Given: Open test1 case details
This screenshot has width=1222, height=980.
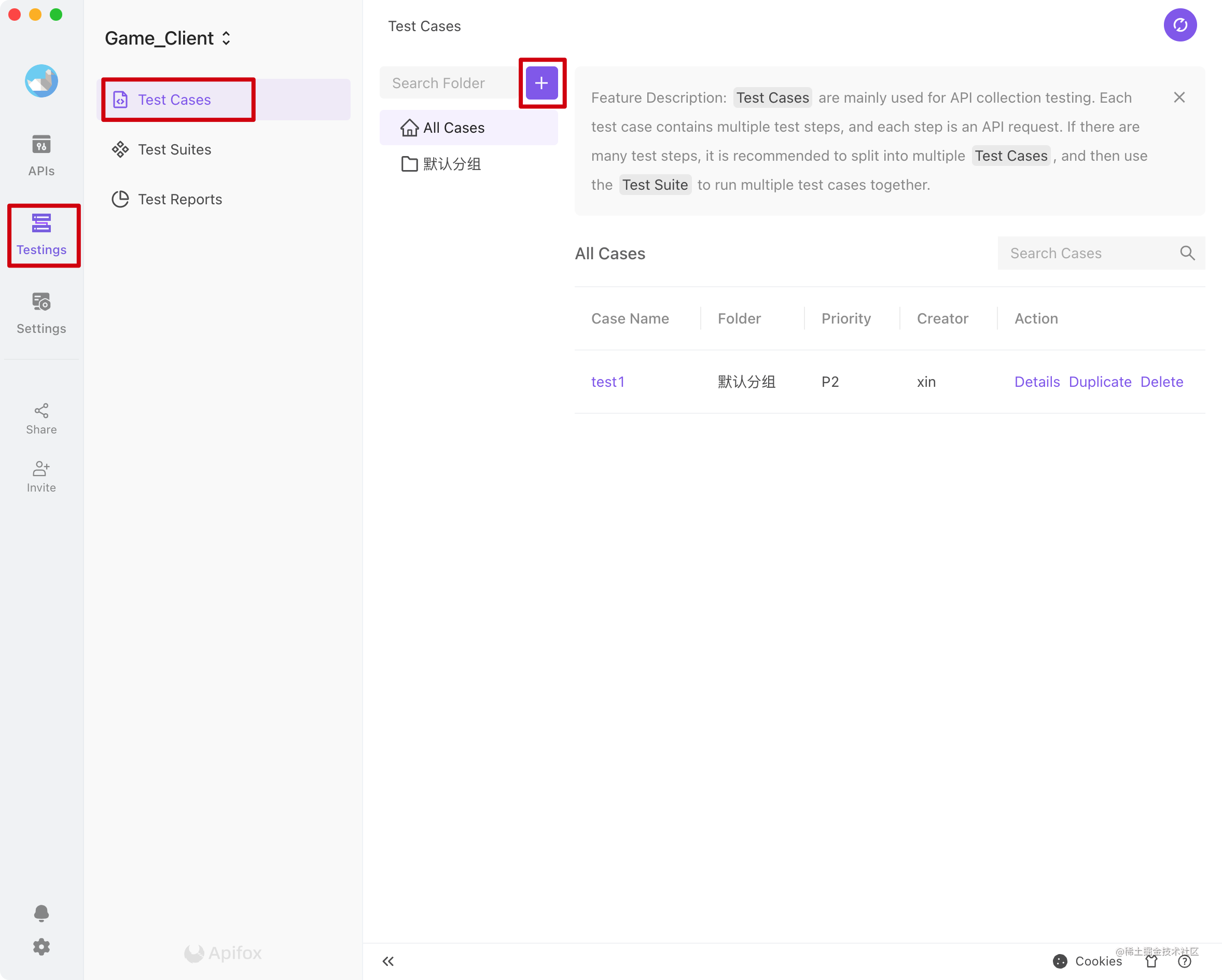Looking at the screenshot, I should click(1036, 381).
